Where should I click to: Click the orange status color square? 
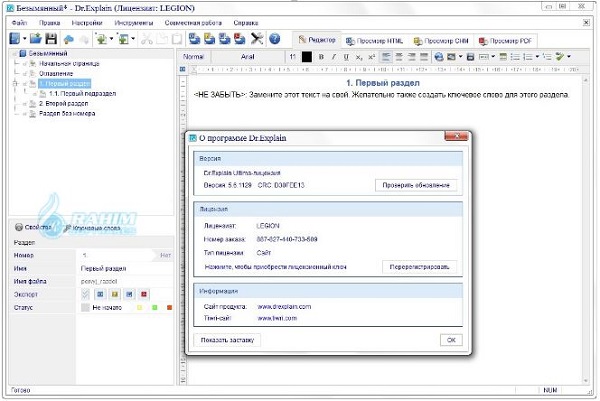pyautogui.click(x=170, y=308)
